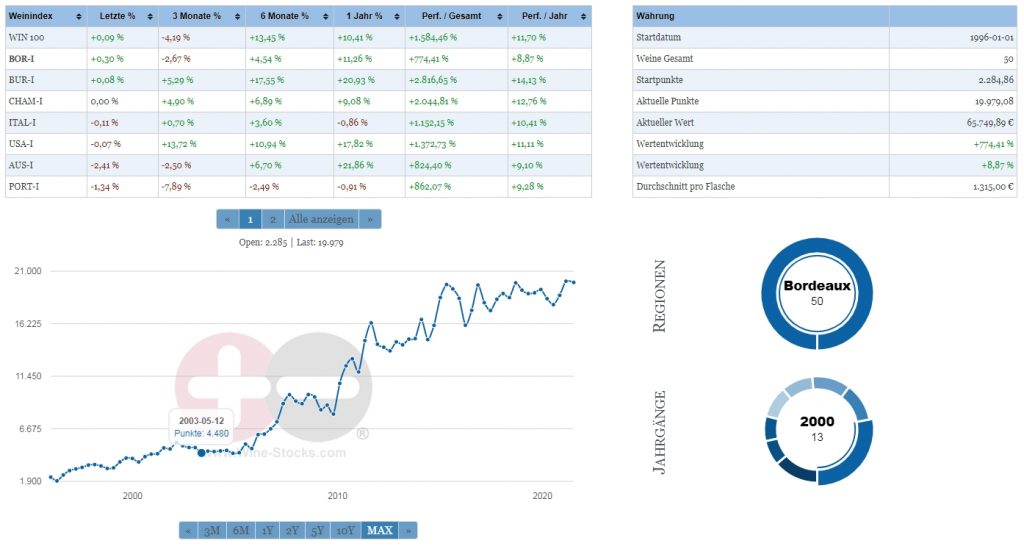Select the 1Y chart time range
The height and width of the screenshot is (560, 1024).
[x=266, y=530]
